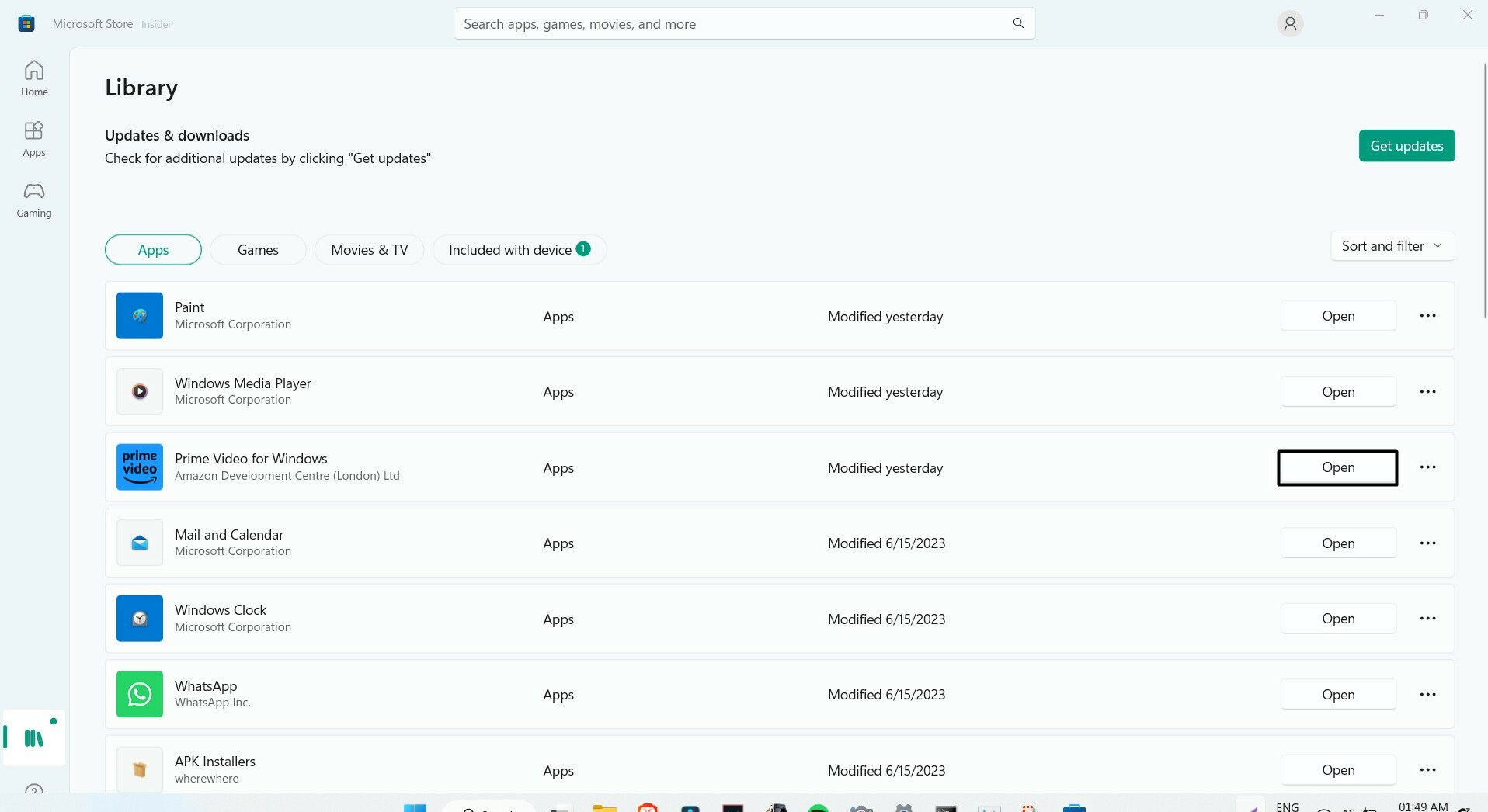Click the Prime Video app icon
Viewport: 1488px width, 812px height.
point(140,467)
